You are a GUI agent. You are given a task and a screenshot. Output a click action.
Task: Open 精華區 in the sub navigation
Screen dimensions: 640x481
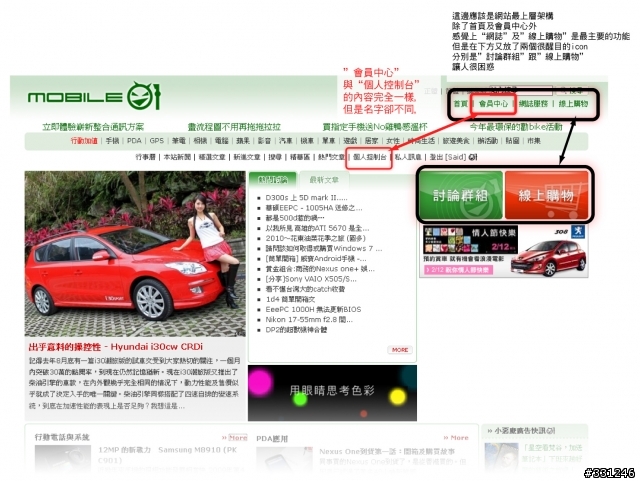pos(300,157)
